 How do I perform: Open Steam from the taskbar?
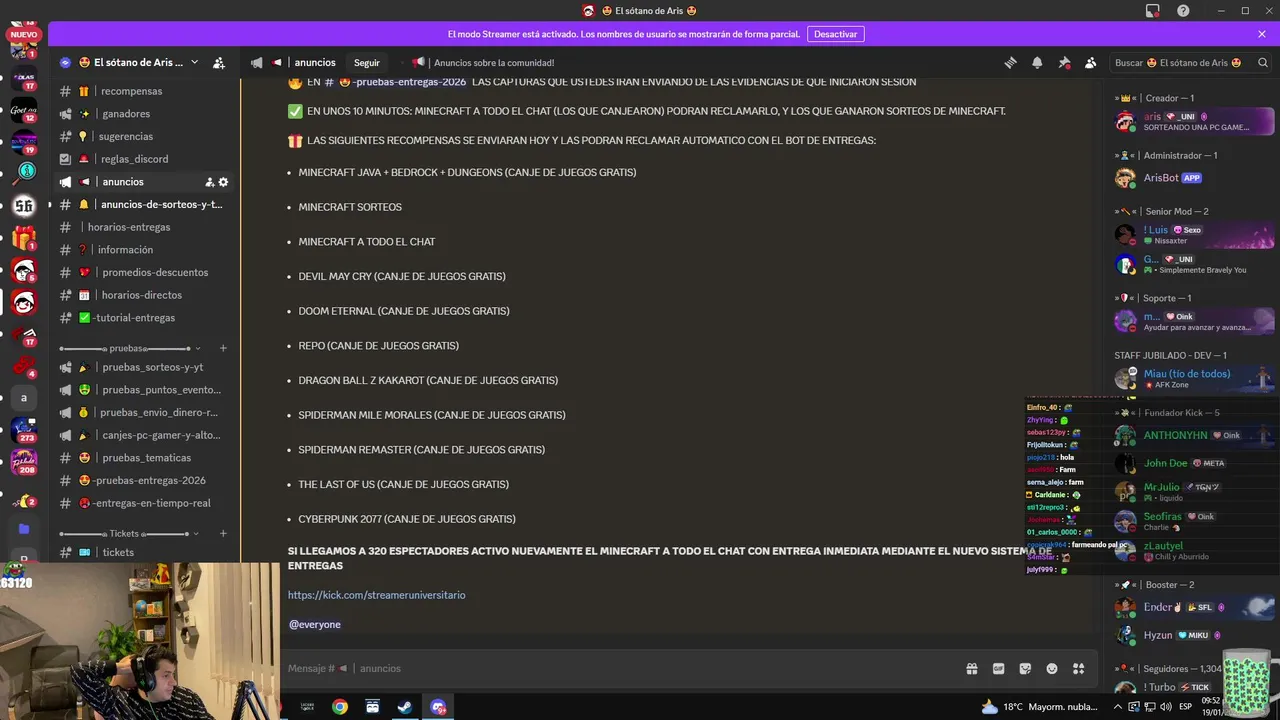(x=405, y=707)
